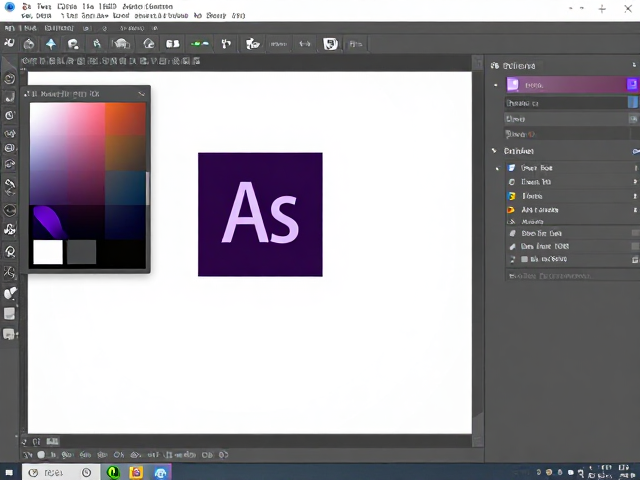The width and height of the screenshot is (640, 480).
Task: Click the purple square icon in the highlighted purple row
Action: point(513,84)
